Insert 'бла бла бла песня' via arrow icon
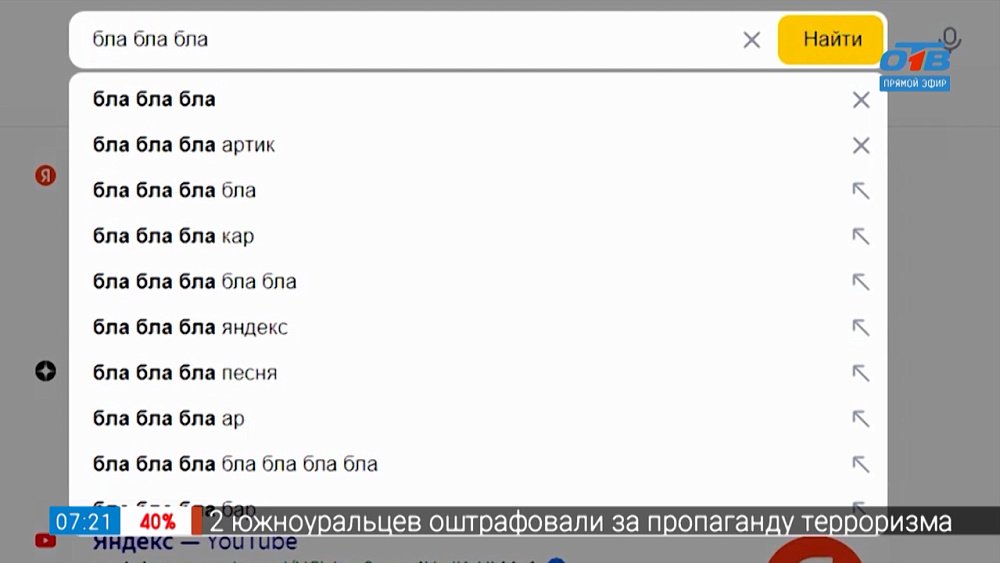Viewport: 1000px width, 563px height. click(861, 373)
